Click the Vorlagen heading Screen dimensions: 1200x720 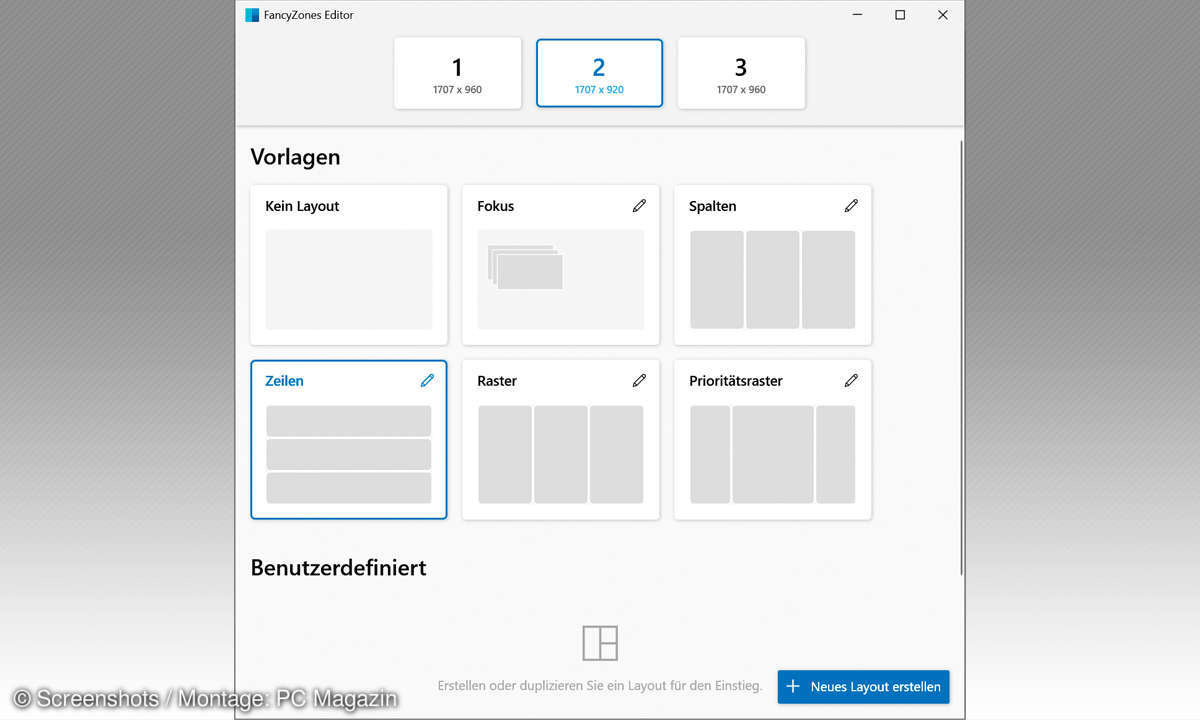click(295, 157)
